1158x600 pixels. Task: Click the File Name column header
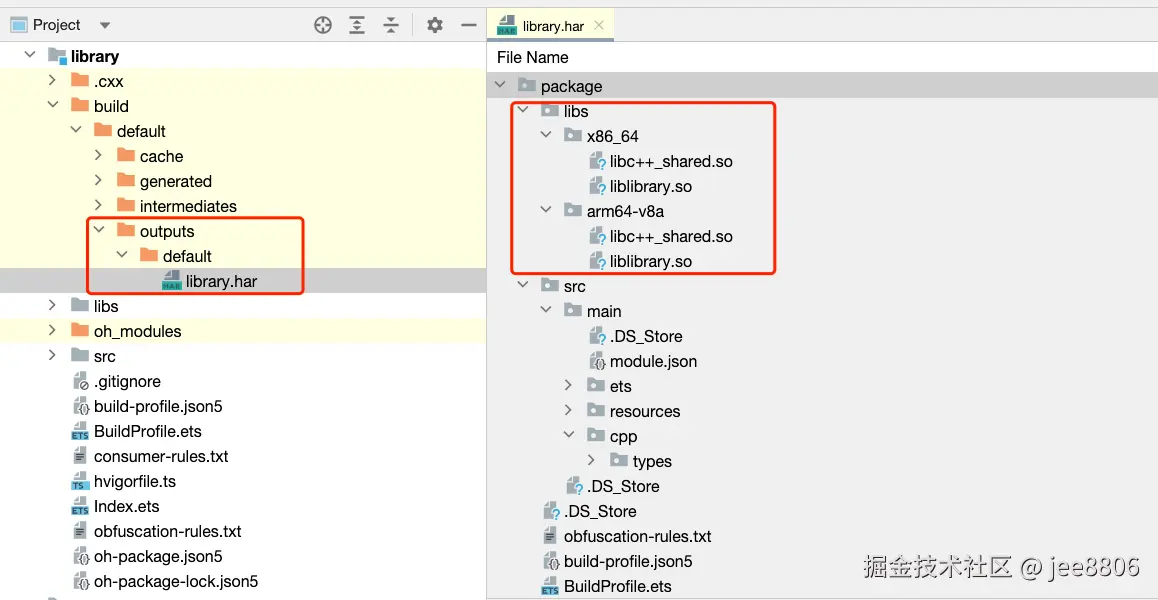point(532,58)
